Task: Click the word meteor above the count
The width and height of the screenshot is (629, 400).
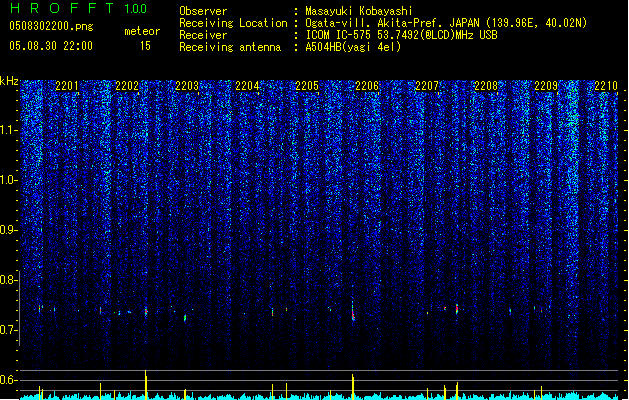Action: (x=142, y=31)
